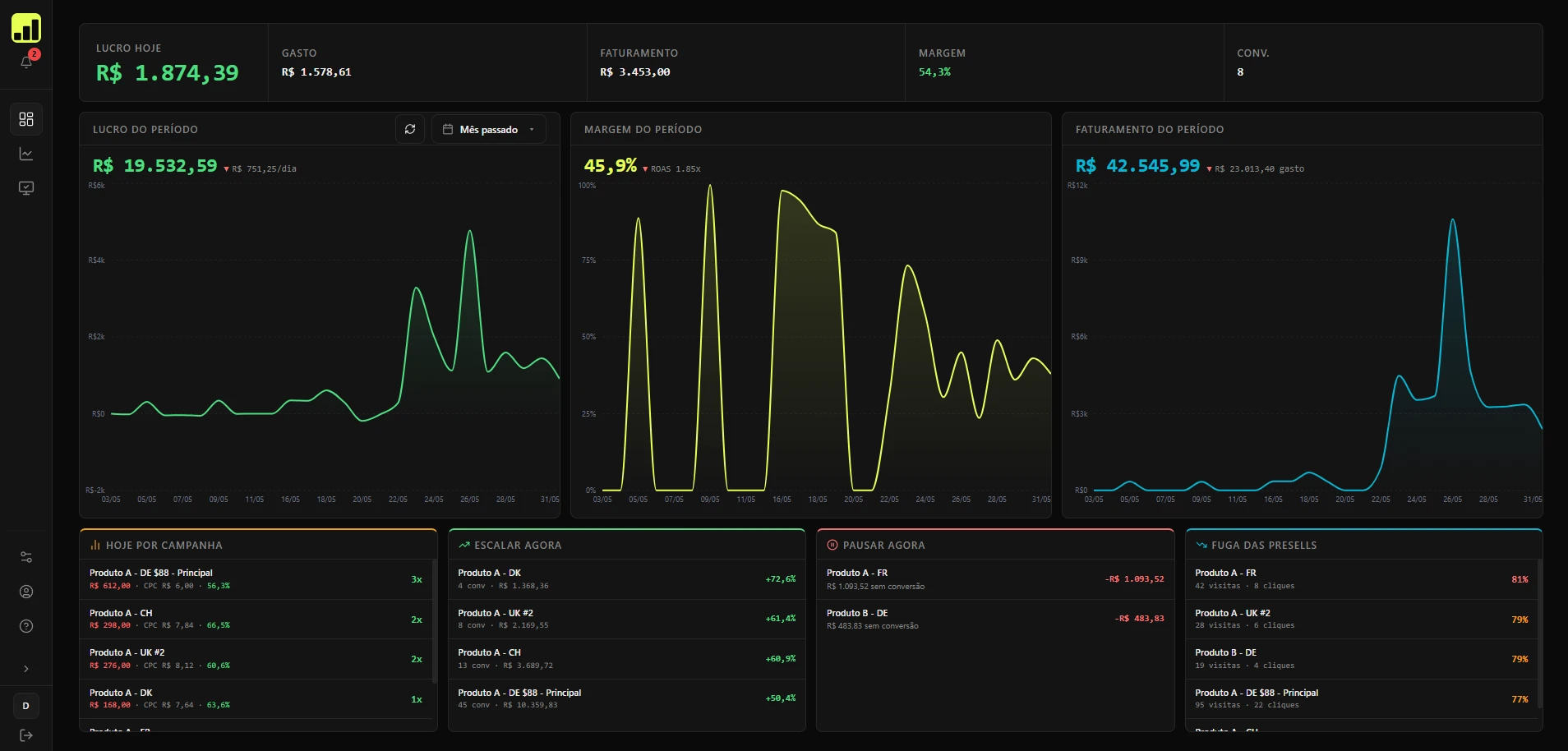Click the R$ 751,25/dia label
Viewport: 1568px width, 751px height.
click(265, 169)
